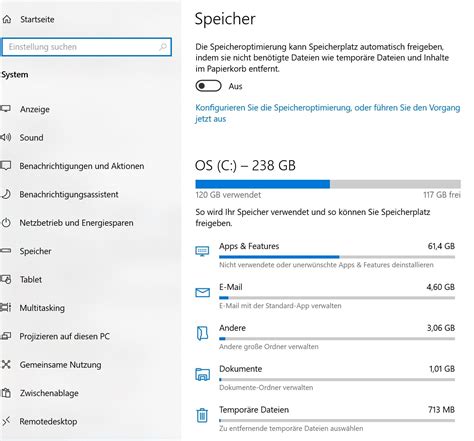Click the Sound speaker icon
The width and height of the screenshot is (474, 441).
[6, 137]
